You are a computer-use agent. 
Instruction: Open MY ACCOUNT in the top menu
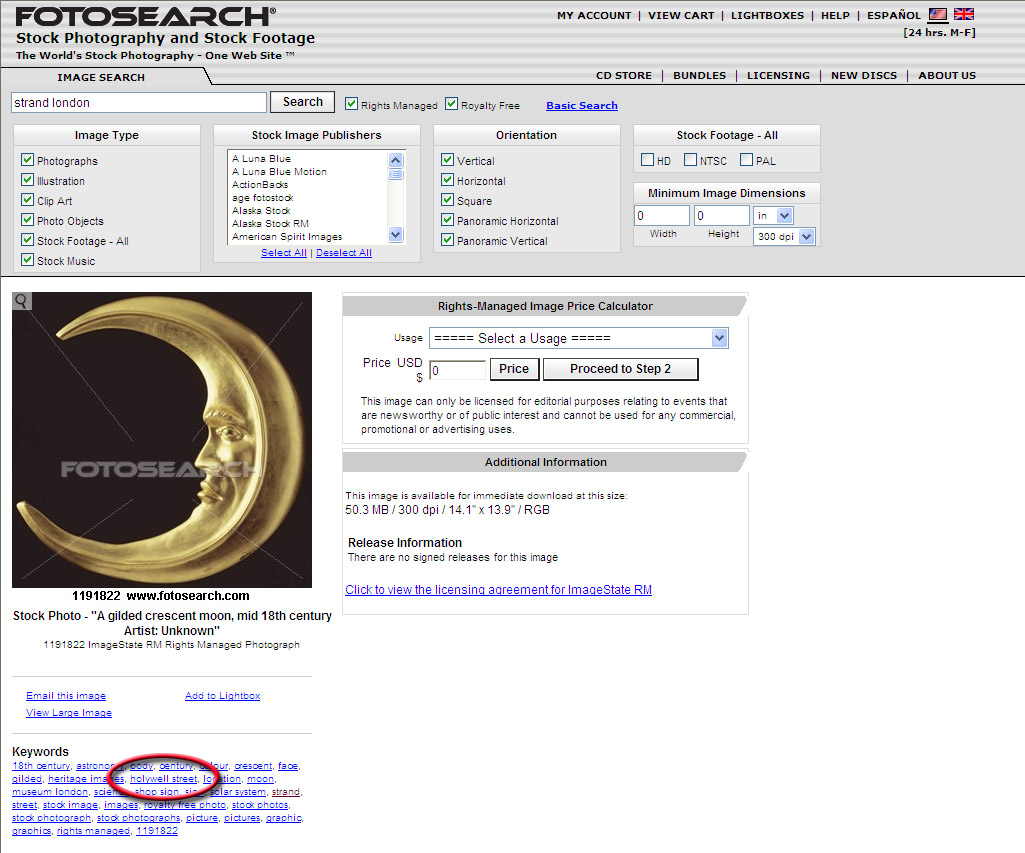tap(594, 15)
